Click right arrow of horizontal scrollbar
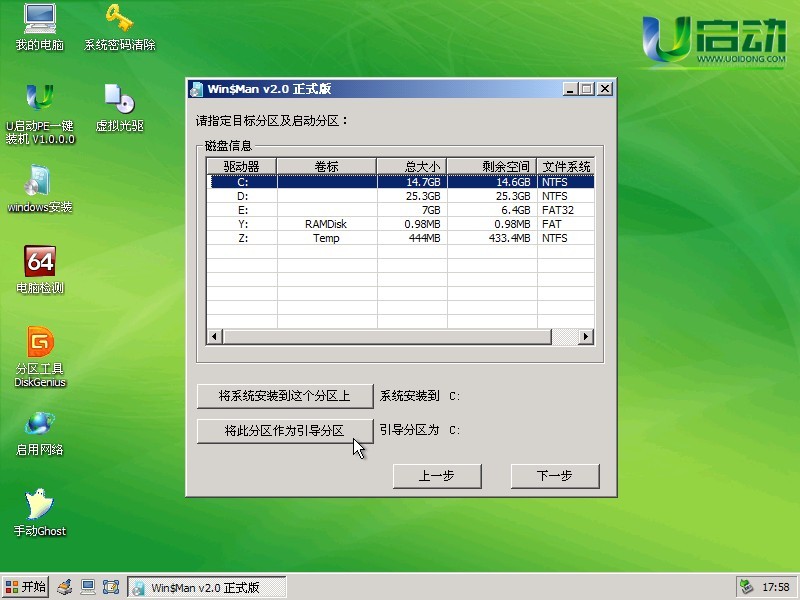 (x=586, y=337)
